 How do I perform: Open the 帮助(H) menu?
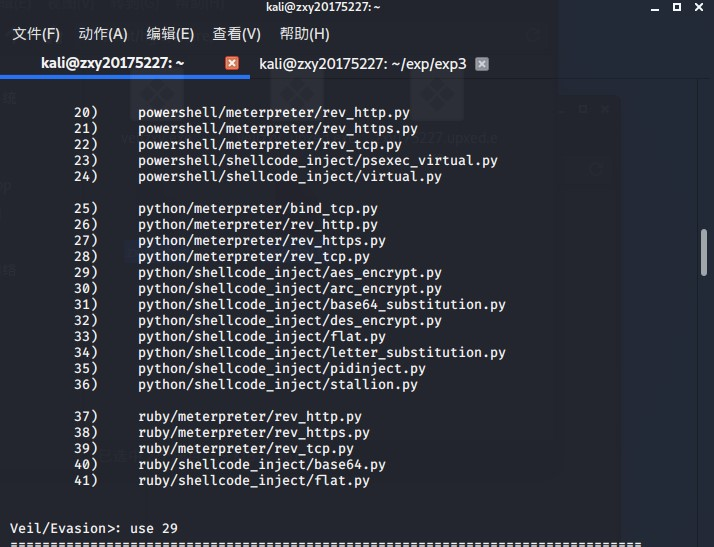coord(304,34)
